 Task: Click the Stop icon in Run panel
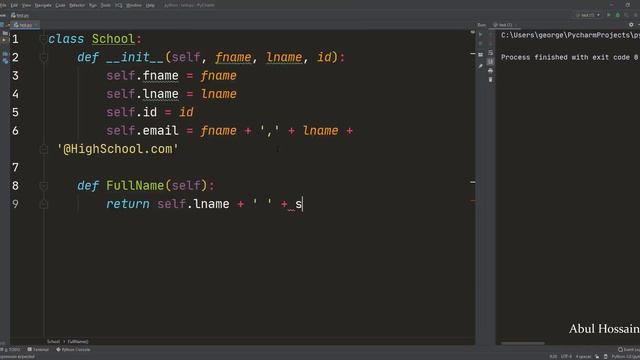pyautogui.click(x=481, y=44)
